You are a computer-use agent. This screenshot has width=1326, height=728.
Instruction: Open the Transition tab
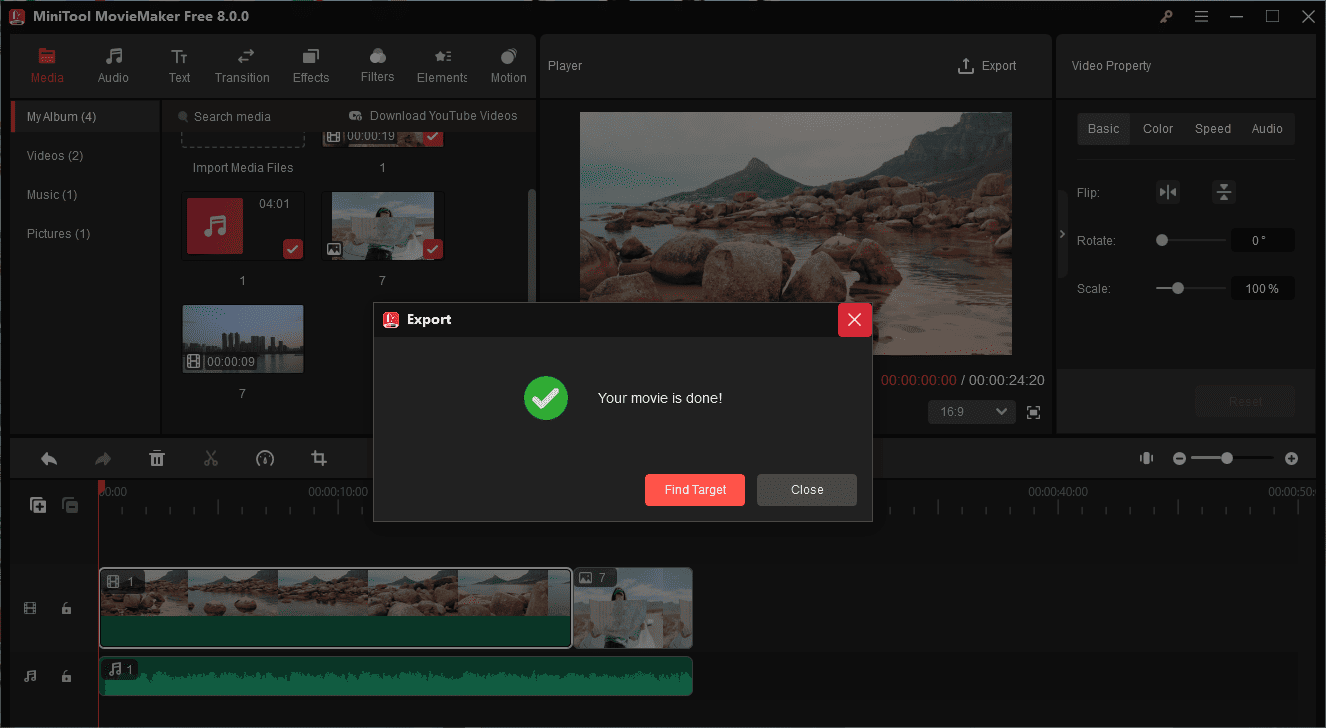tap(242, 65)
